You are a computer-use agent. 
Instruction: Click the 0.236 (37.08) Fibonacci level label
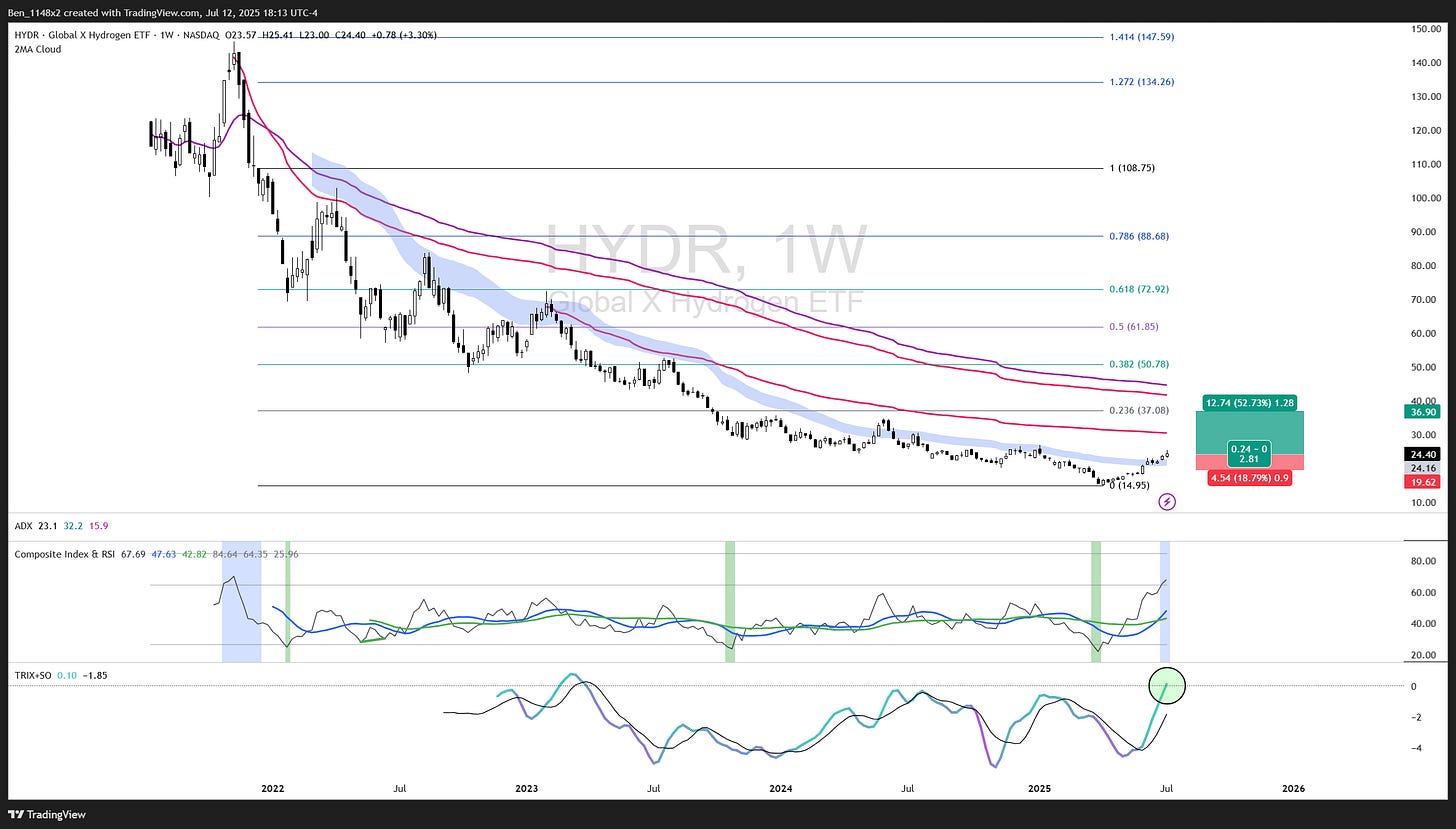[x=1139, y=410]
